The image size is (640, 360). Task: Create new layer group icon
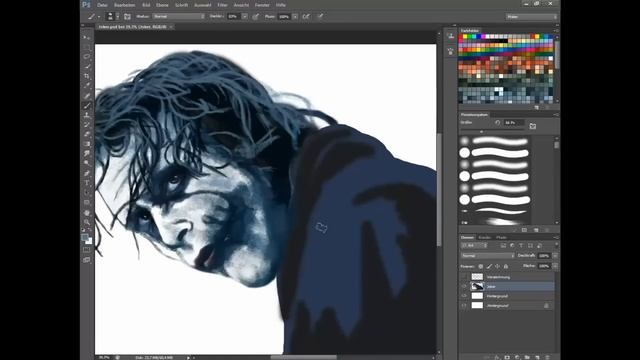pos(527,357)
